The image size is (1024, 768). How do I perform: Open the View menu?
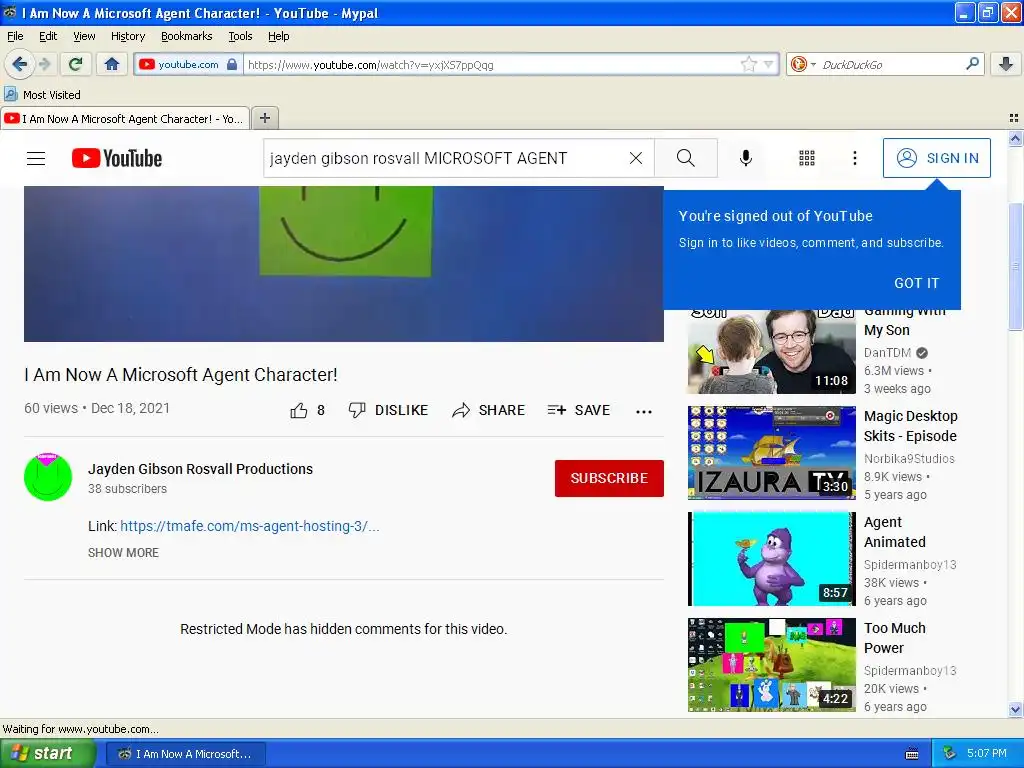coord(84,36)
